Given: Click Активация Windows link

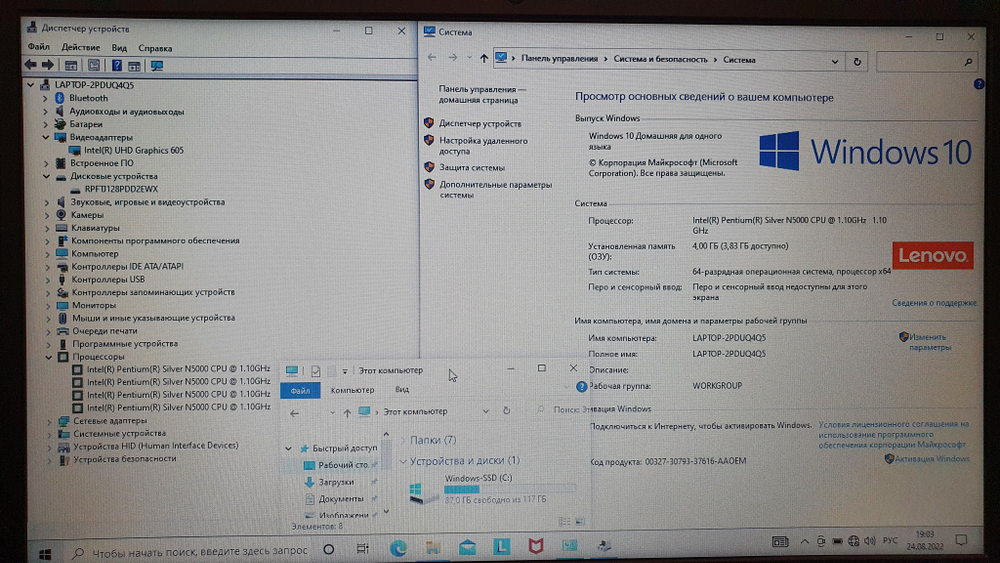Looking at the screenshot, I should 931,458.
